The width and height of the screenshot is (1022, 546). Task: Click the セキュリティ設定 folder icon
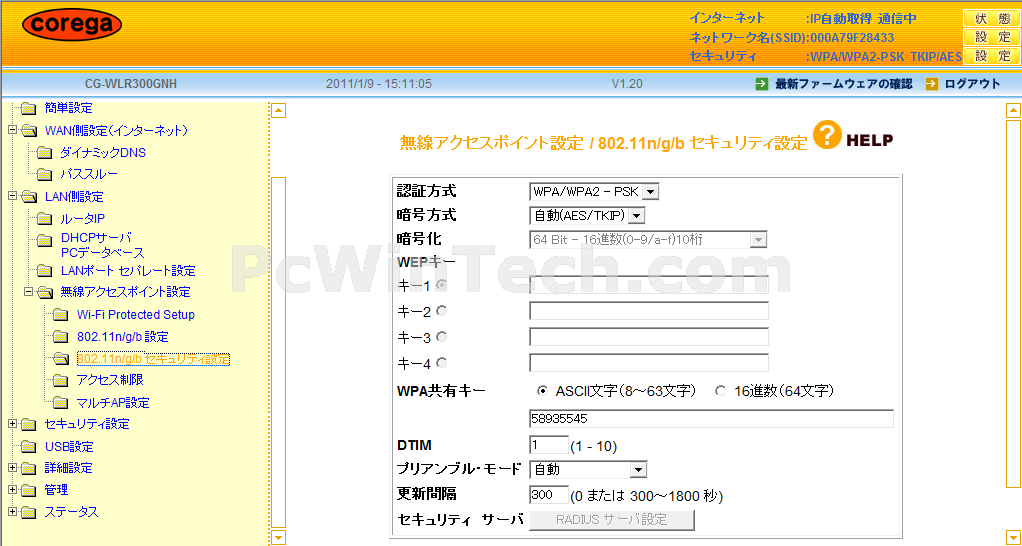tap(28, 424)
